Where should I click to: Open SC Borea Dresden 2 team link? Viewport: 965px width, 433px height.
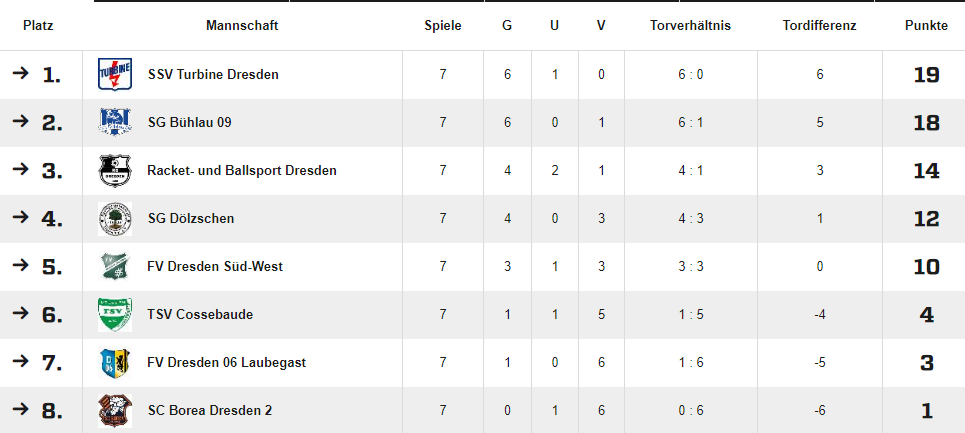point(210,410)
